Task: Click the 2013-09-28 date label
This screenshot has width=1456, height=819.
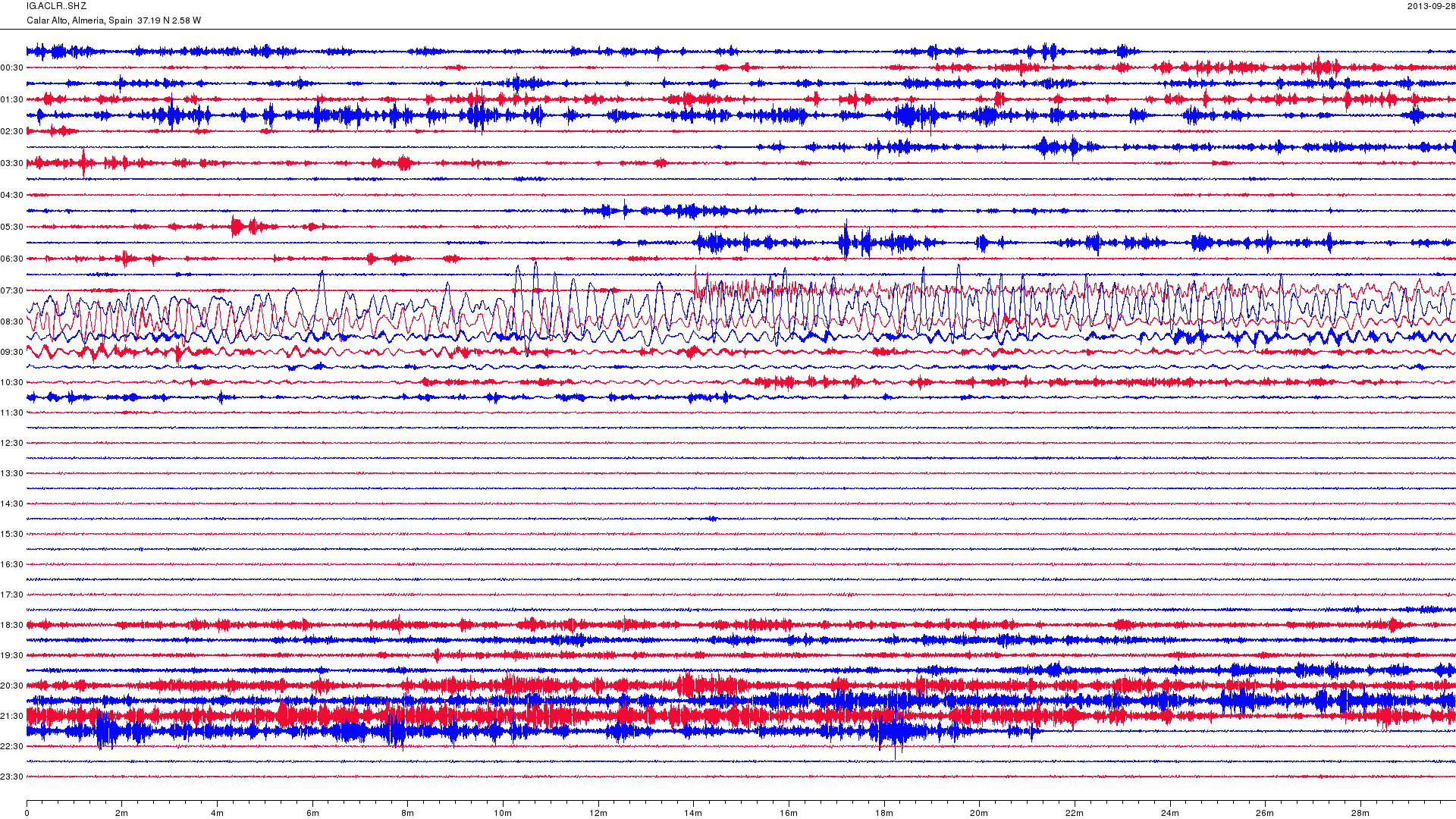Action: pyautogui.click(x=1431, y=6)
